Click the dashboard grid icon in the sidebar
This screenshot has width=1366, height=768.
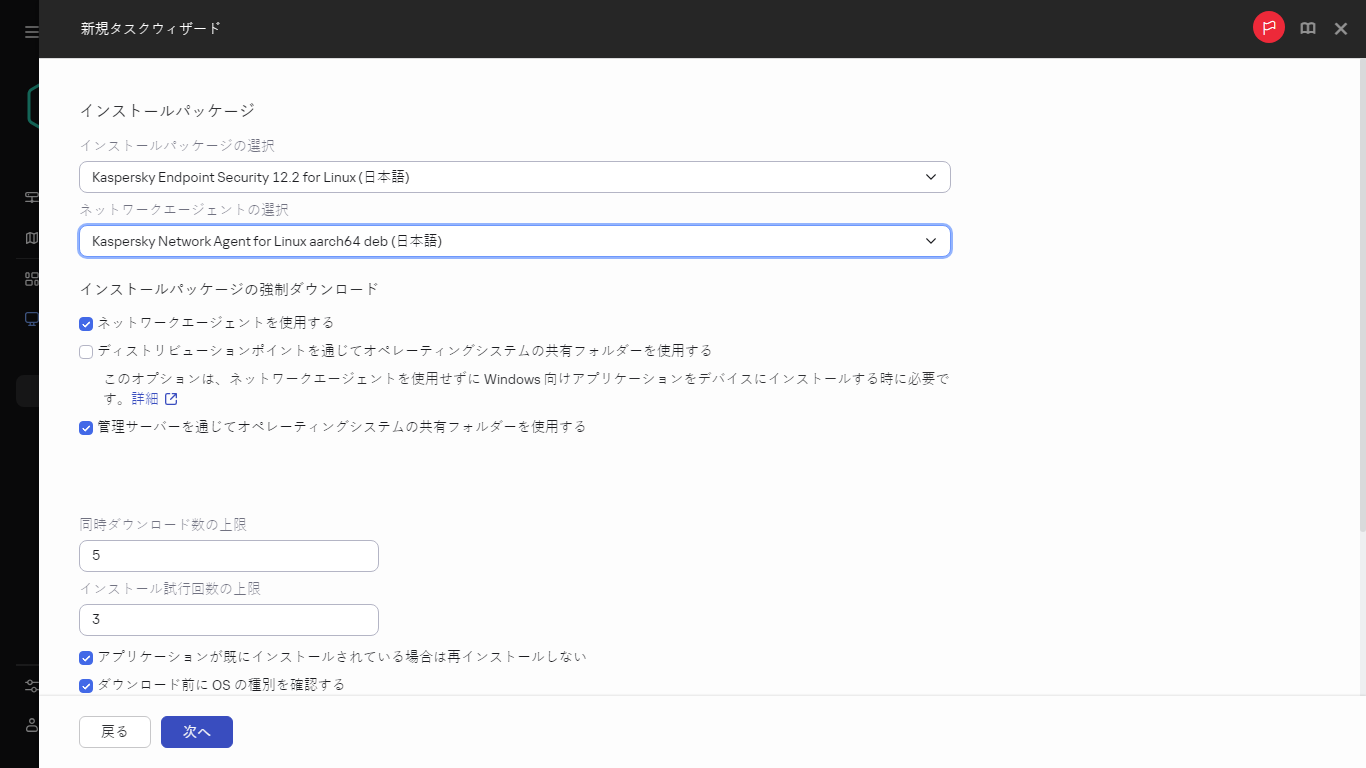pos(30,277)
